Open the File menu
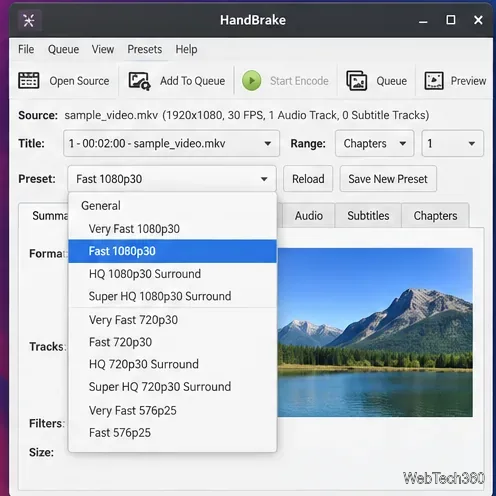Image resolution: width=496 pixels, height=496 pixels. pyautogui.click(x=26, y=49)
